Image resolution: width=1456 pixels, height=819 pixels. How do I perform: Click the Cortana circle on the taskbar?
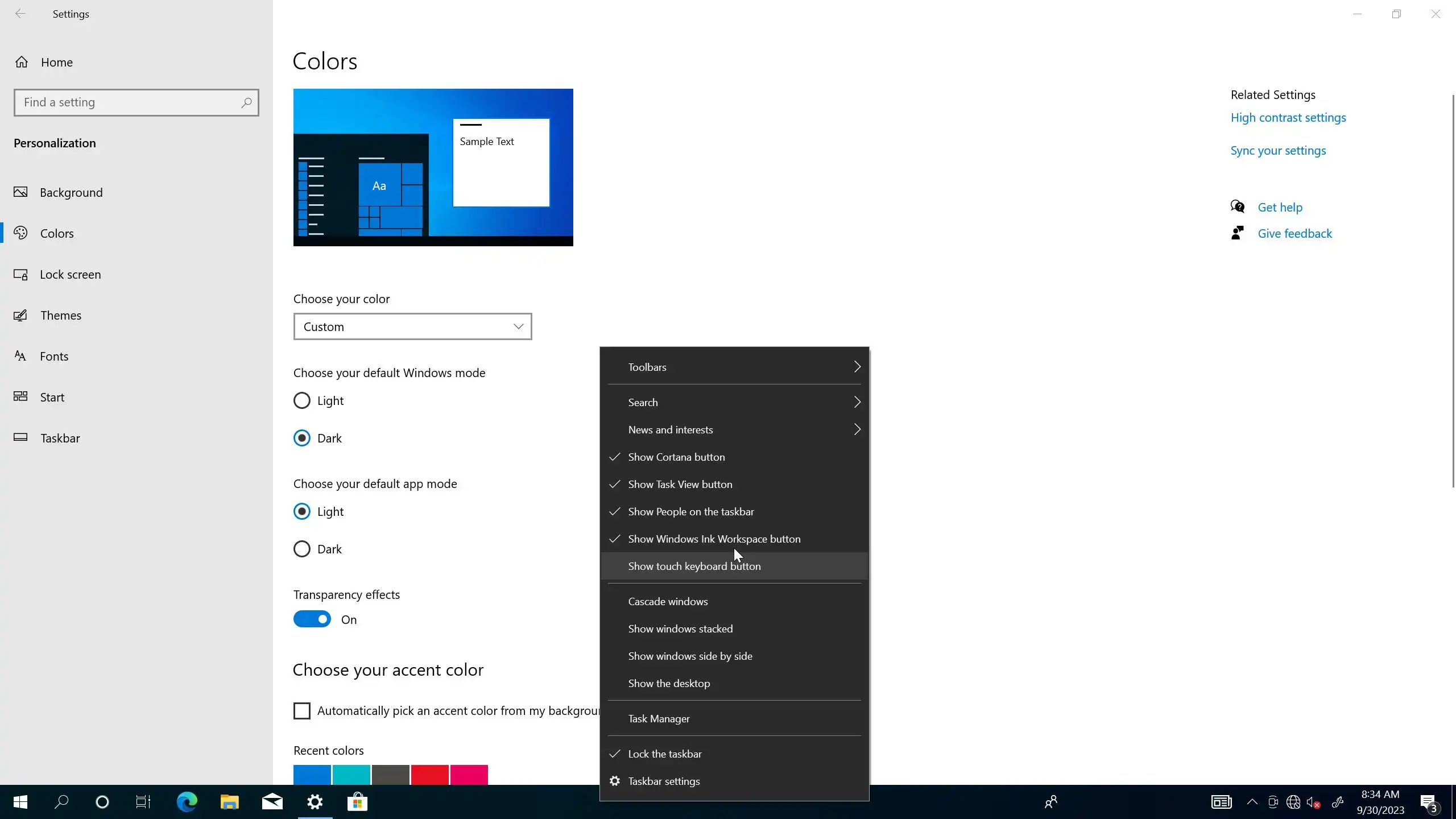[102, 802]
